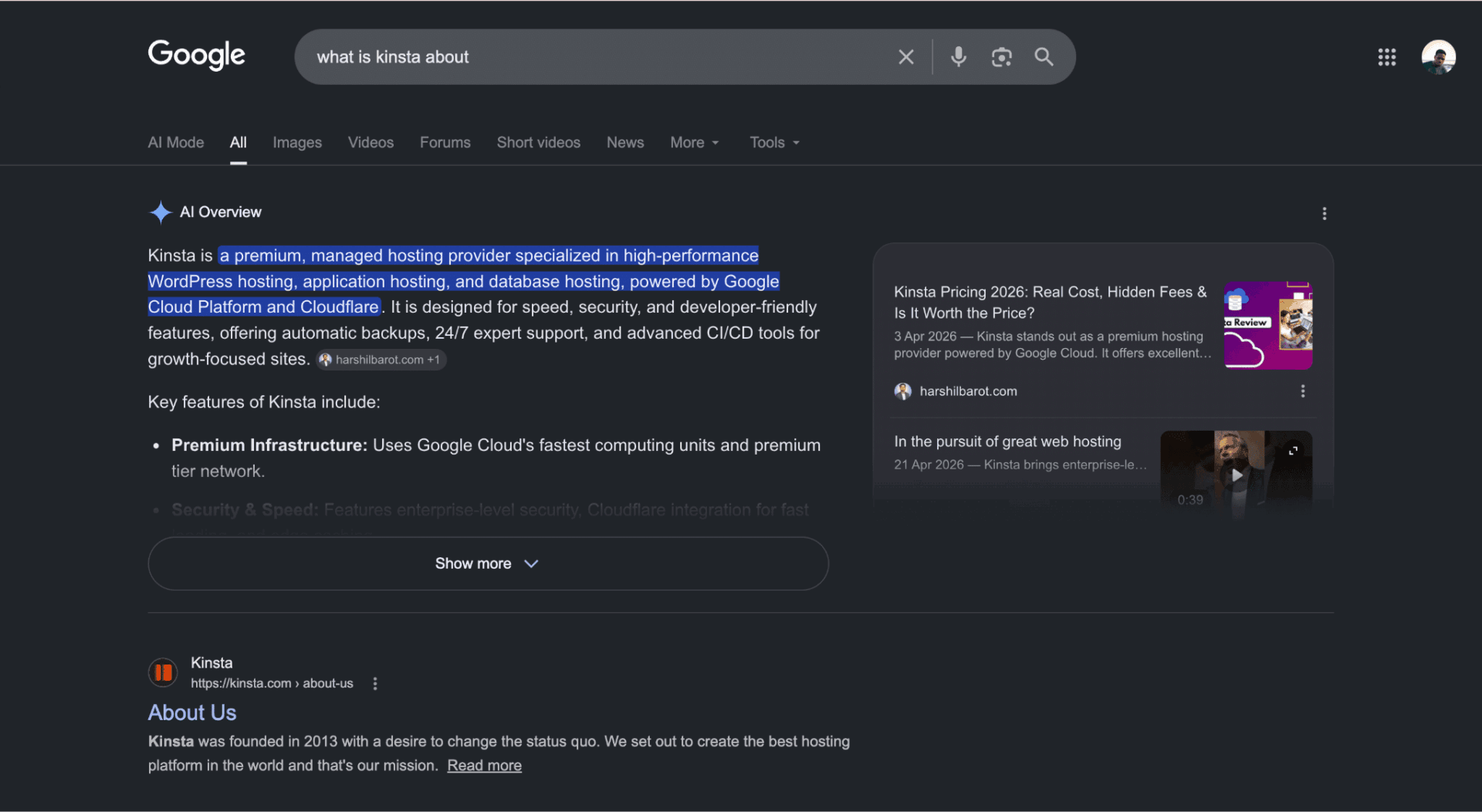Expand AI Overview with Show more

pos(488,564)
